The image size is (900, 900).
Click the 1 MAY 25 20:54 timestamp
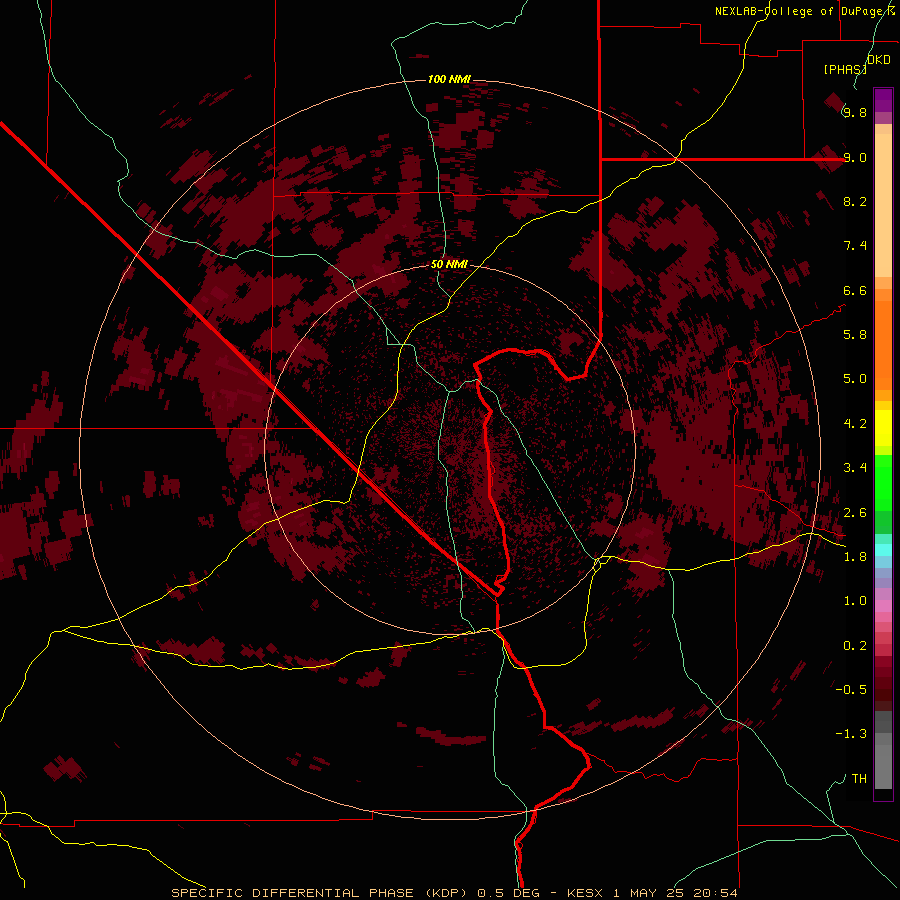(676, 893)
